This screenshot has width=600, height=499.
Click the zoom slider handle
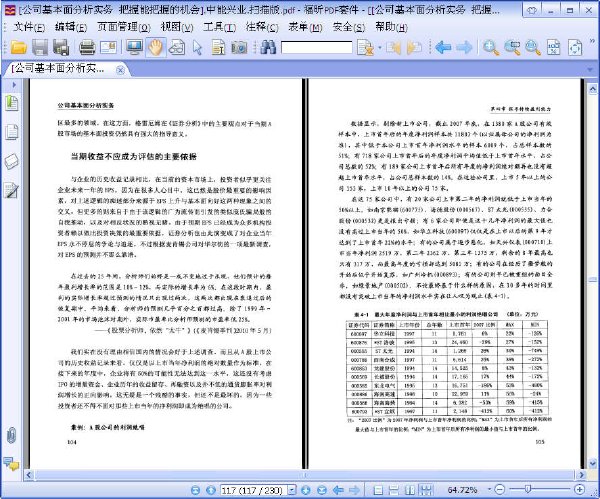528,489
